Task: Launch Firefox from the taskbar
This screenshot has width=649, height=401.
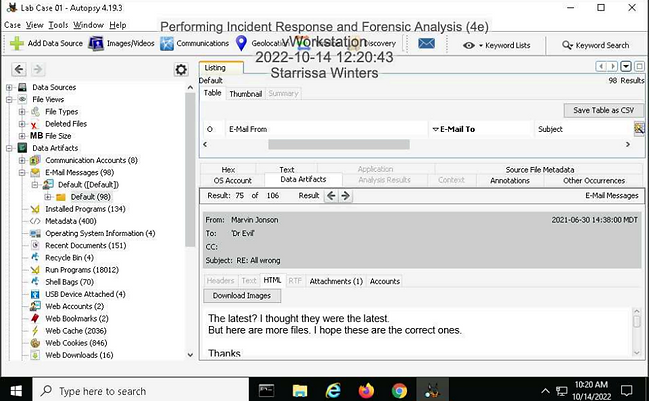Action: (x=366, y=390)
